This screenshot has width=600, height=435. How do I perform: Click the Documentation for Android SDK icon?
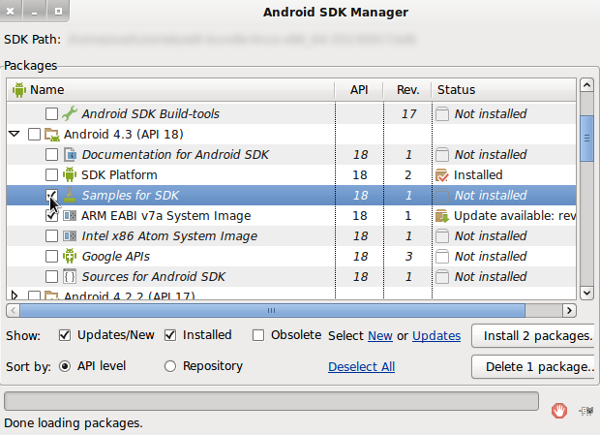(70, 155)
